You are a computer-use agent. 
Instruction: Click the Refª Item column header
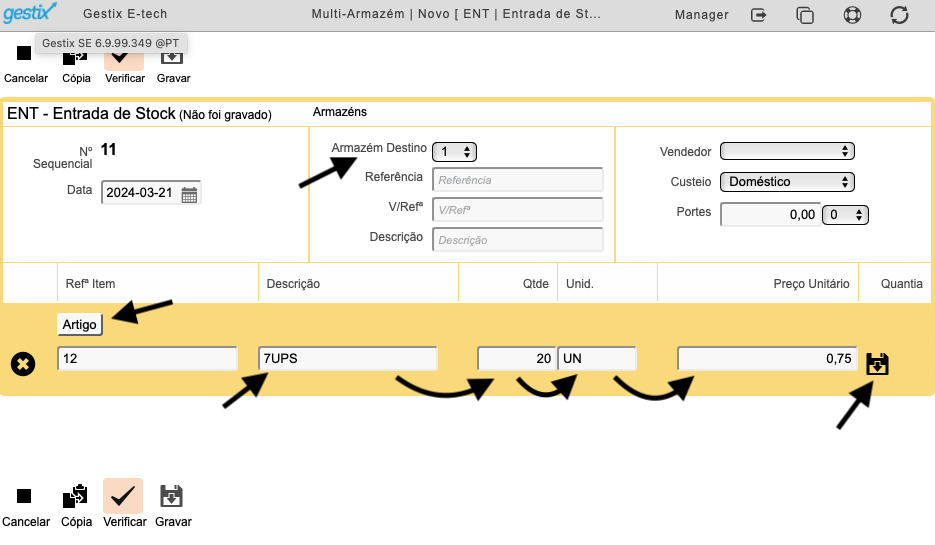pyautogui.click(x=91, y=284)
